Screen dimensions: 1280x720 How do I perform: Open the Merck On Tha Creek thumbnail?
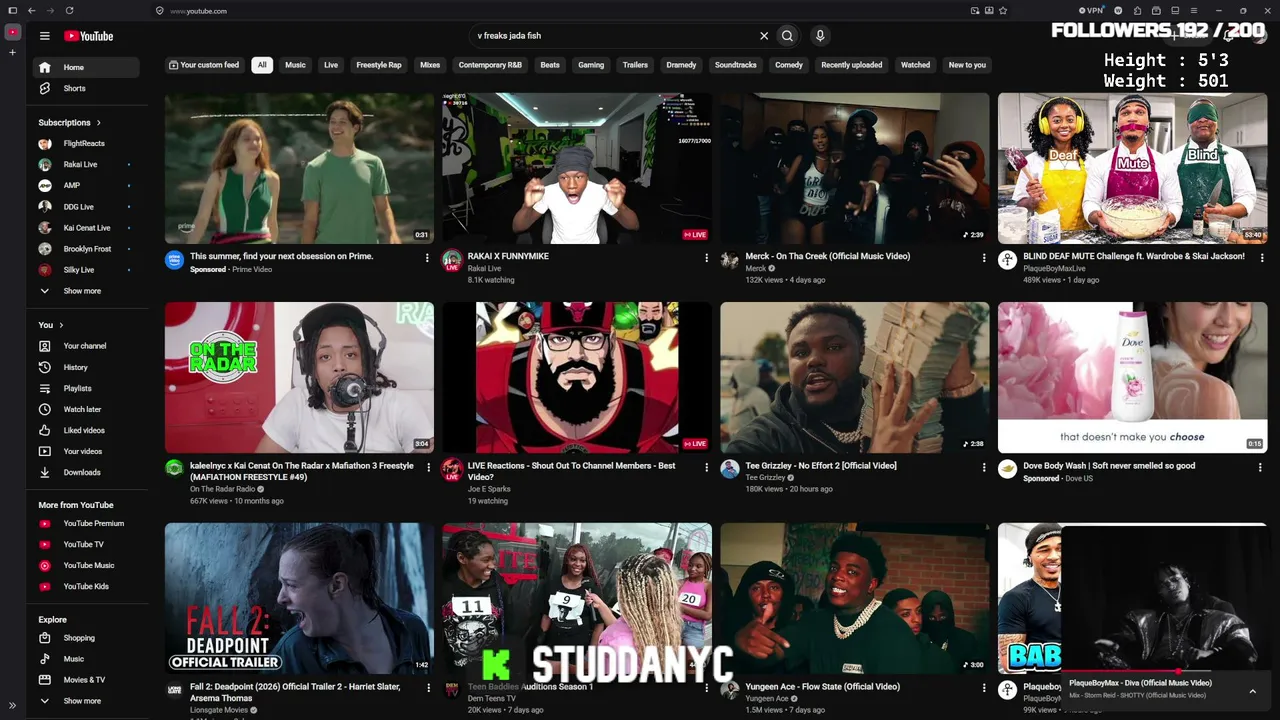[x=855, y=168]
